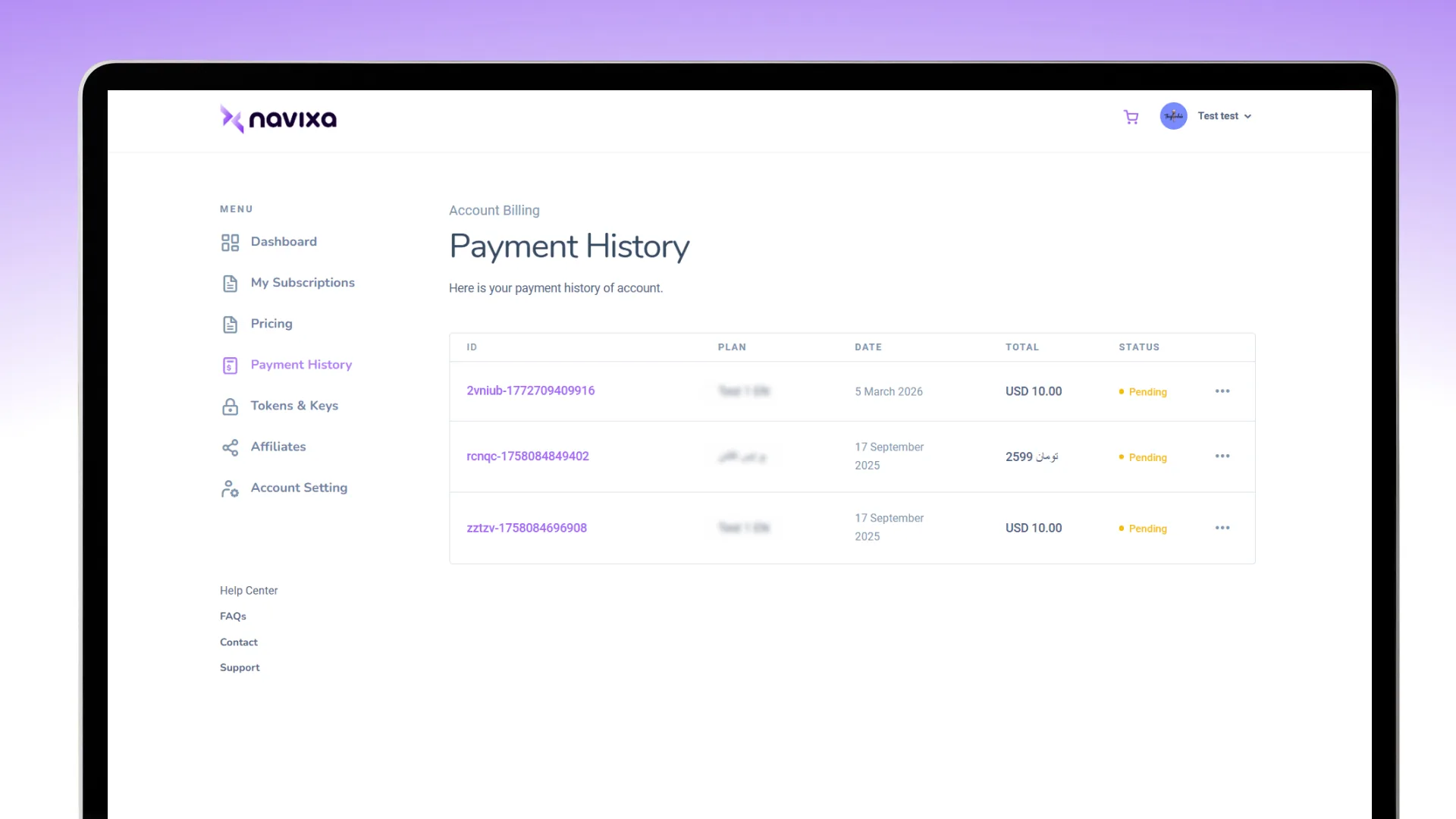Select Payment History menu item
Image resolution: width=1456 pixels, height=819 pixels.
pos(301,365)
